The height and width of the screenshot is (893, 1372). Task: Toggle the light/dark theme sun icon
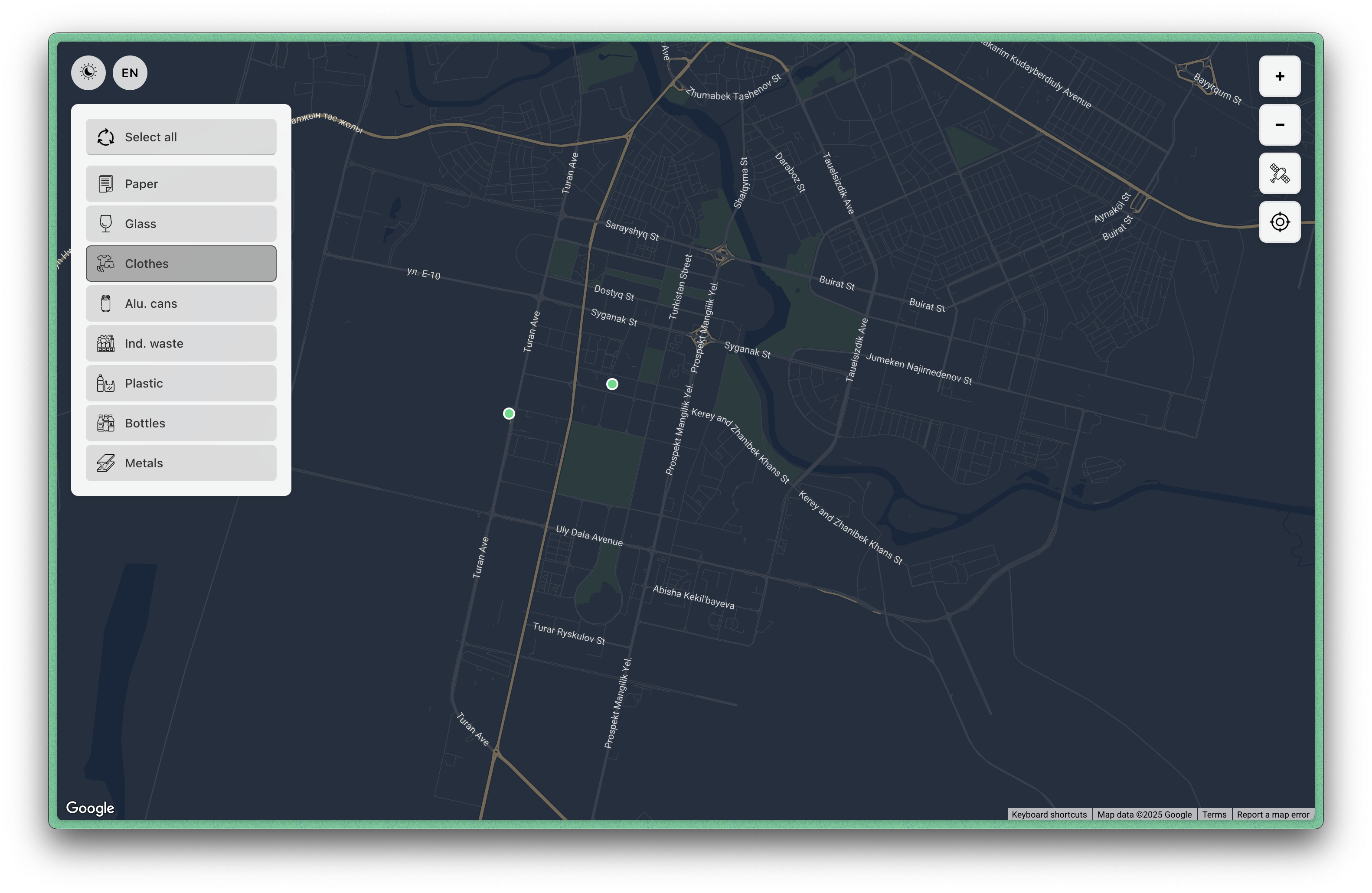click(88, 72)
